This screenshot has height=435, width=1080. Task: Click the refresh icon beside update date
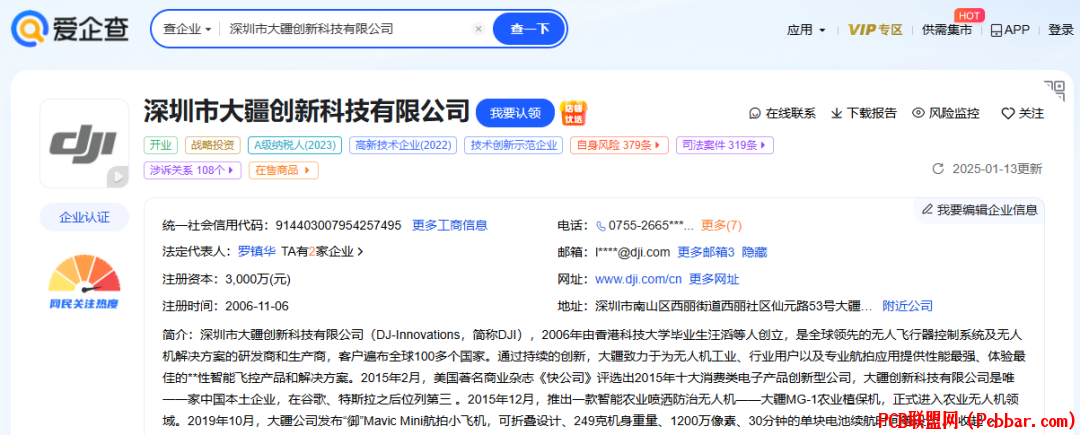pyautogui.click(x=937, y=169)
